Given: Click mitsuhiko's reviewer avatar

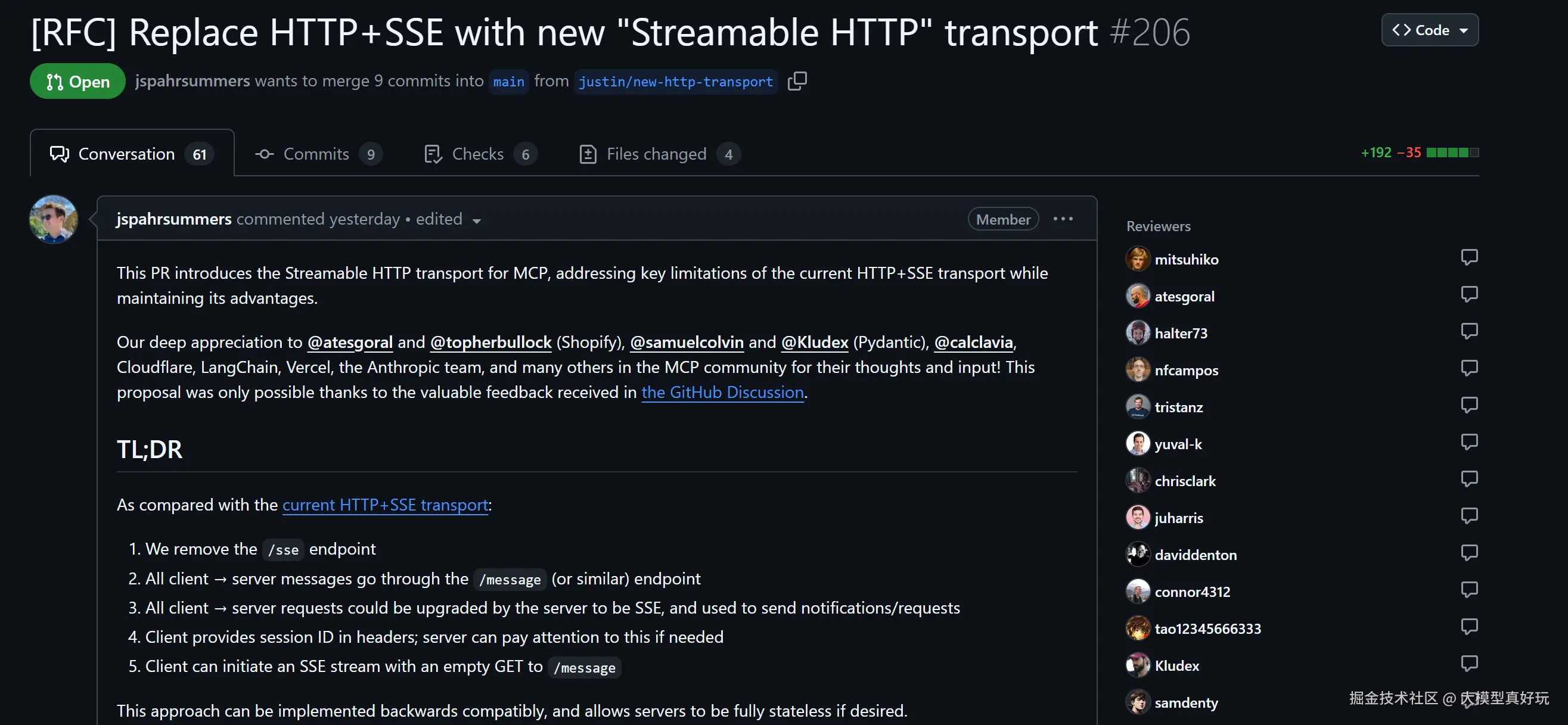Looking at the screenshot, I should coord(1137,259).
